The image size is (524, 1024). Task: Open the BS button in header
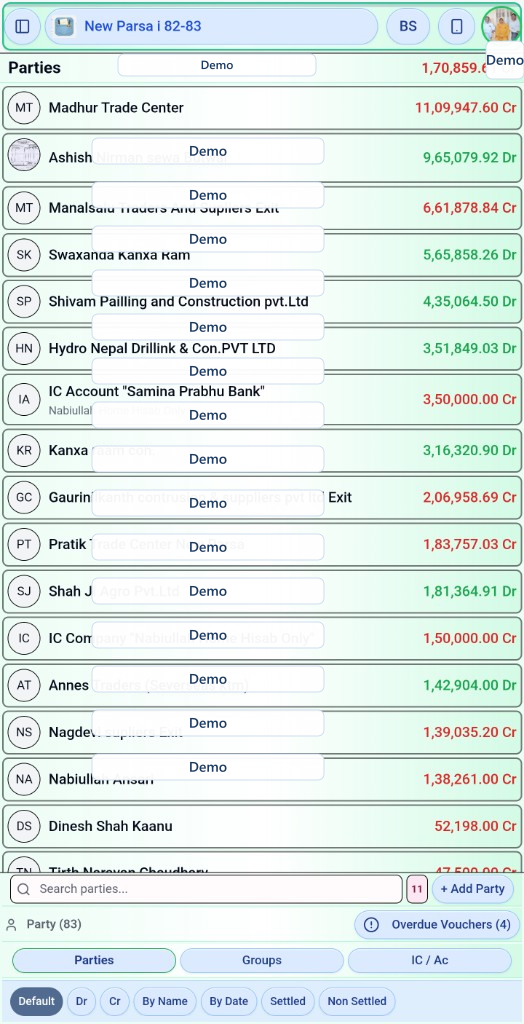pos(408,26)
